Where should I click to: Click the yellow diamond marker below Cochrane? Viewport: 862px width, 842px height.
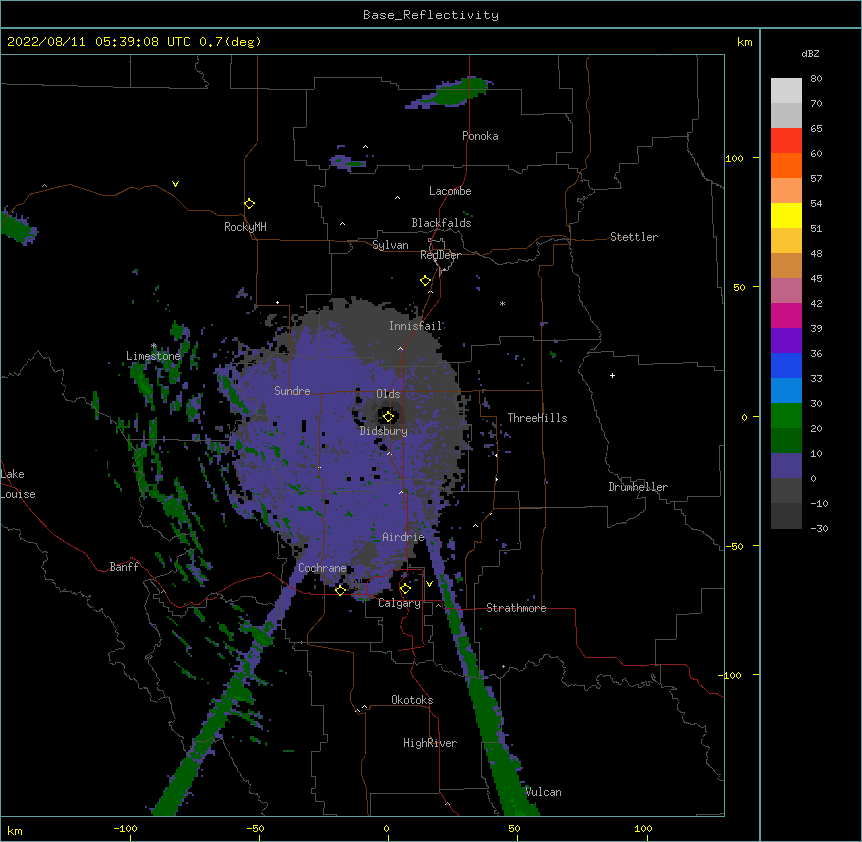340,590
